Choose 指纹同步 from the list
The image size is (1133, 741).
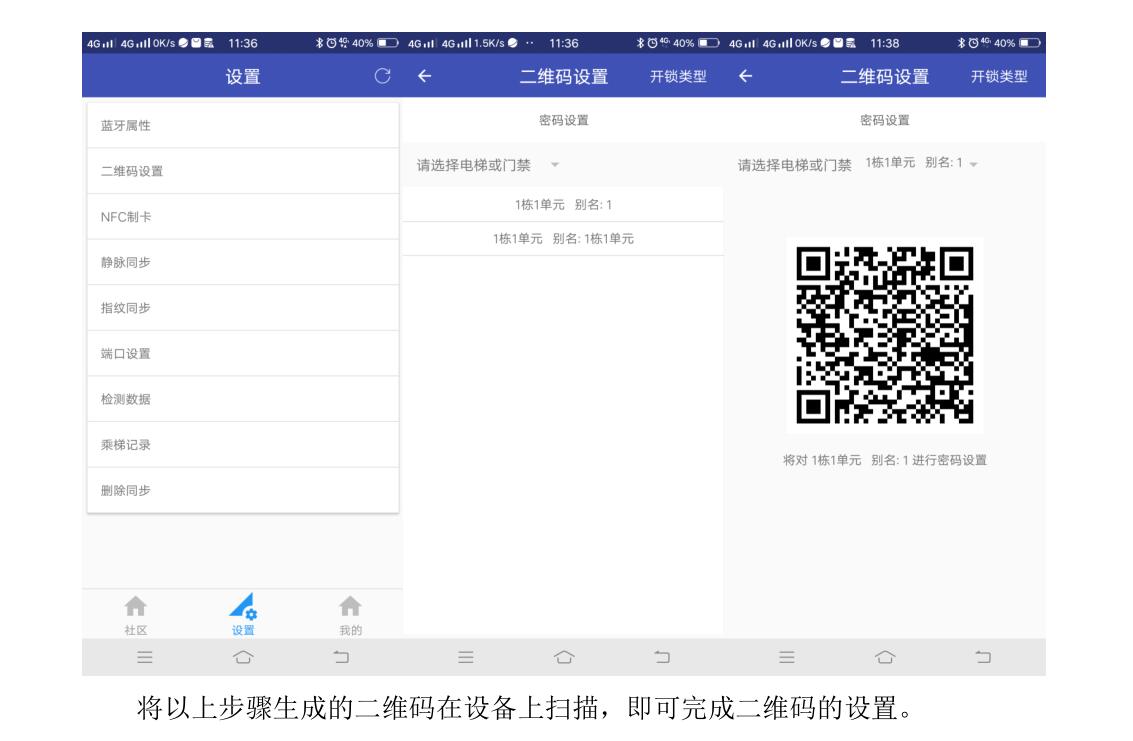(x=243, y=308)
